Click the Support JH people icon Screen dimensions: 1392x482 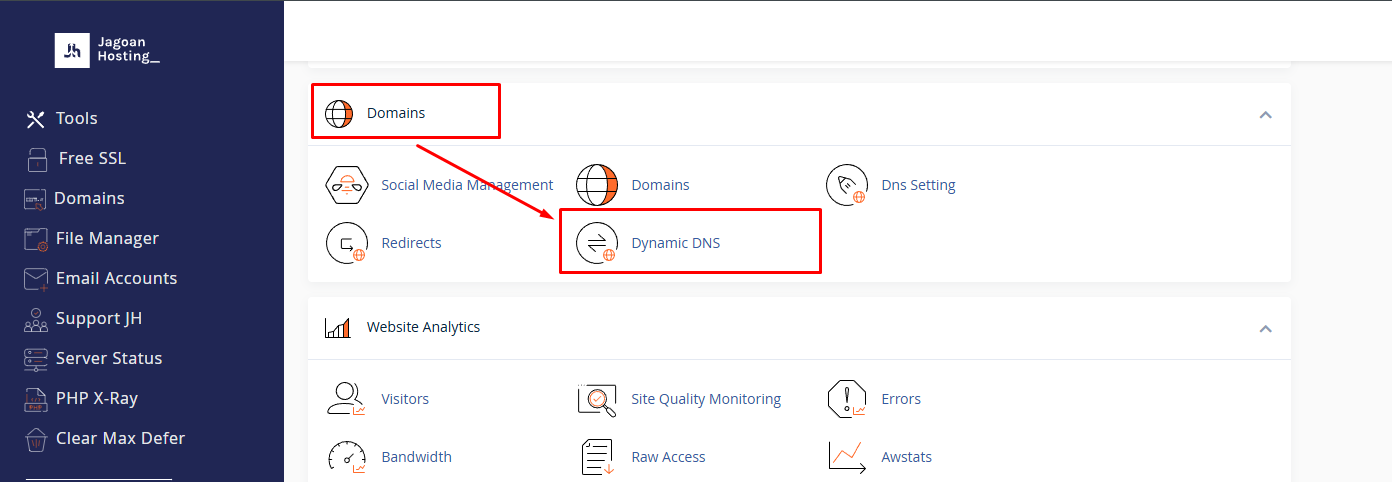[x=36, y=319]
